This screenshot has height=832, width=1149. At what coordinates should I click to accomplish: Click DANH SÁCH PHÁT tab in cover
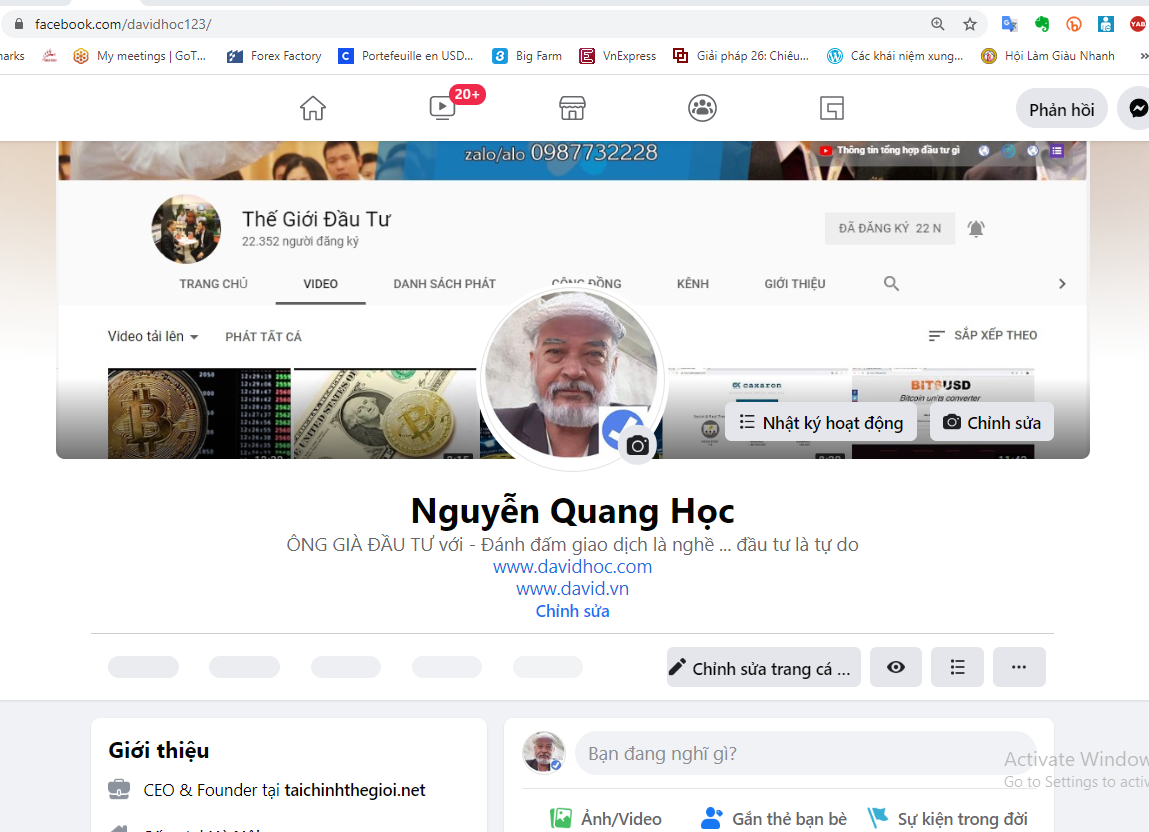coord(444,284)
